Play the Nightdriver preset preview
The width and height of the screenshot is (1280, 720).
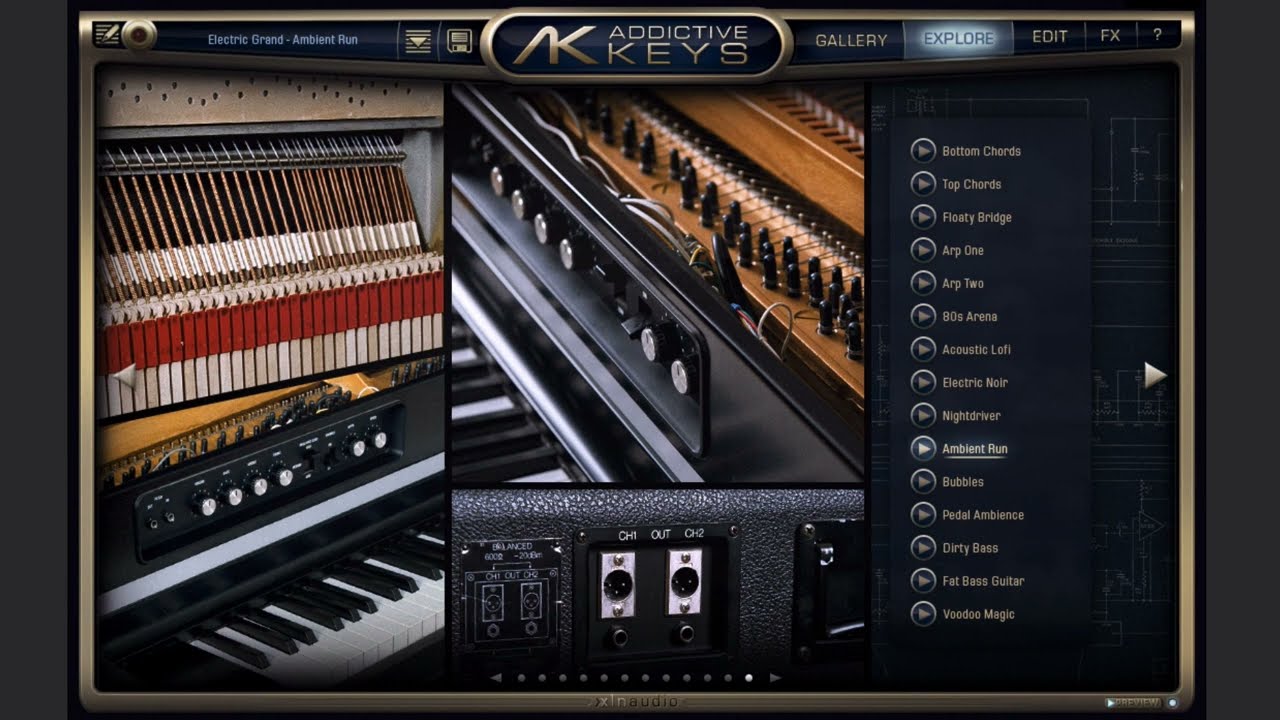coord(923,415)
